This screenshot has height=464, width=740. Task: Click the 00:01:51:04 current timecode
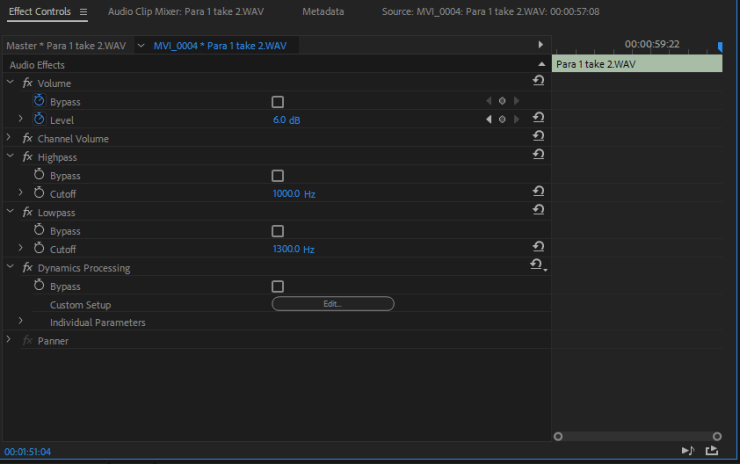pos(27,452)
